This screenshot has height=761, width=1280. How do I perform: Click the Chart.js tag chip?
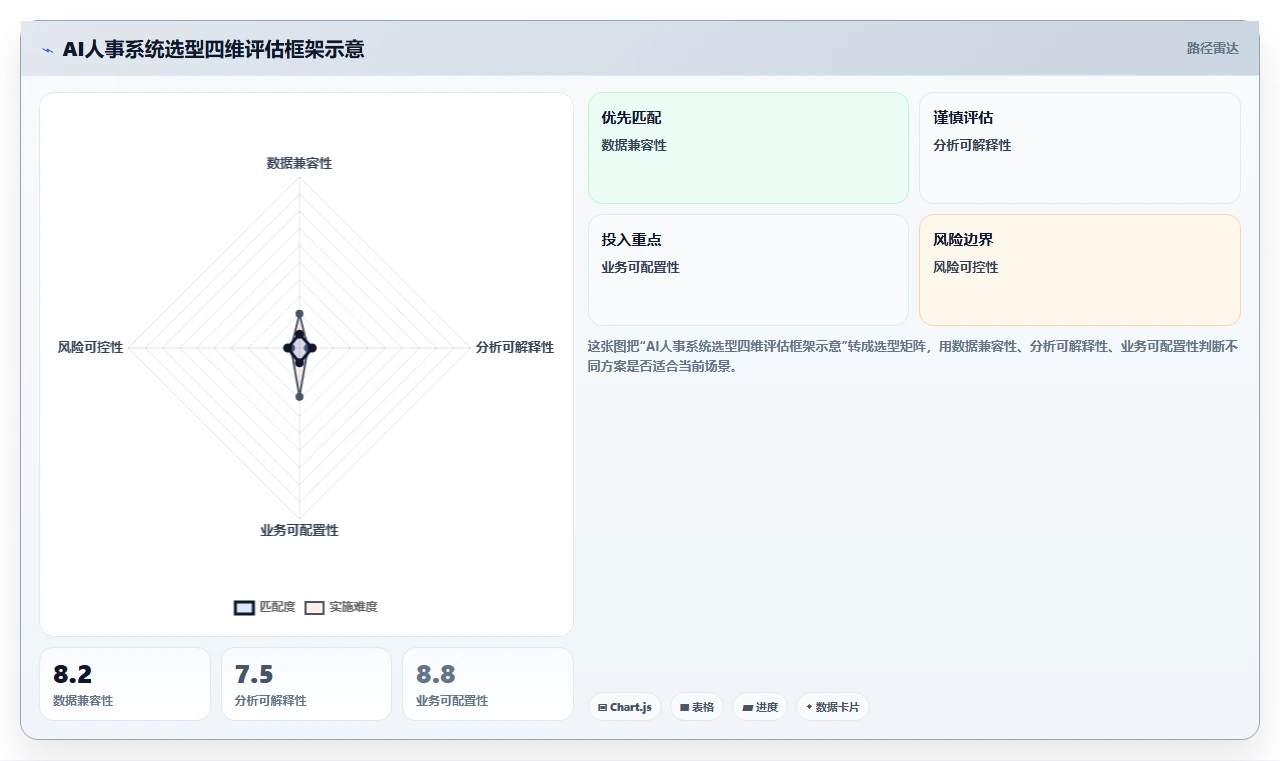click(x=624, y=707)
